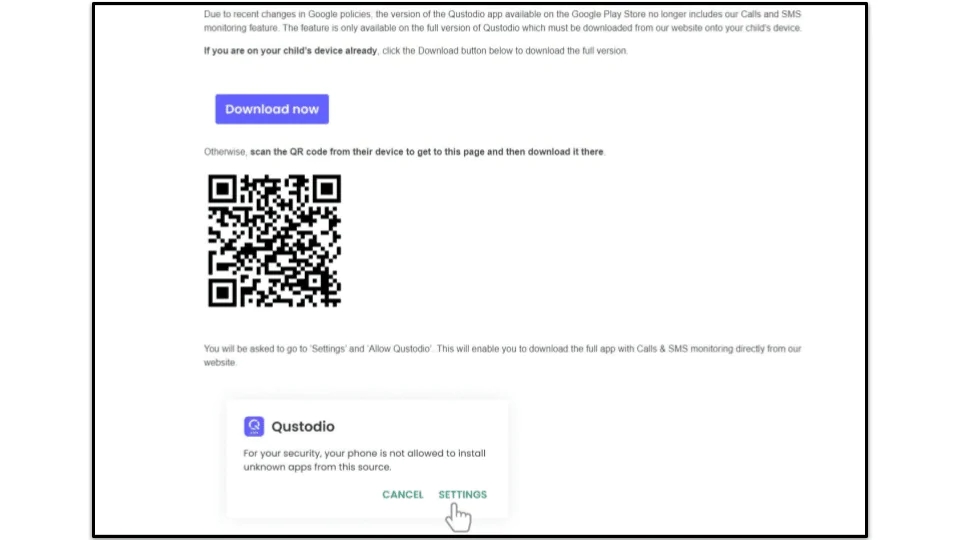The height and width of the screenshot is (540, 960).
Task: Tap SETTINGS in the Qustodio dialog
Action: pos(462,494)
